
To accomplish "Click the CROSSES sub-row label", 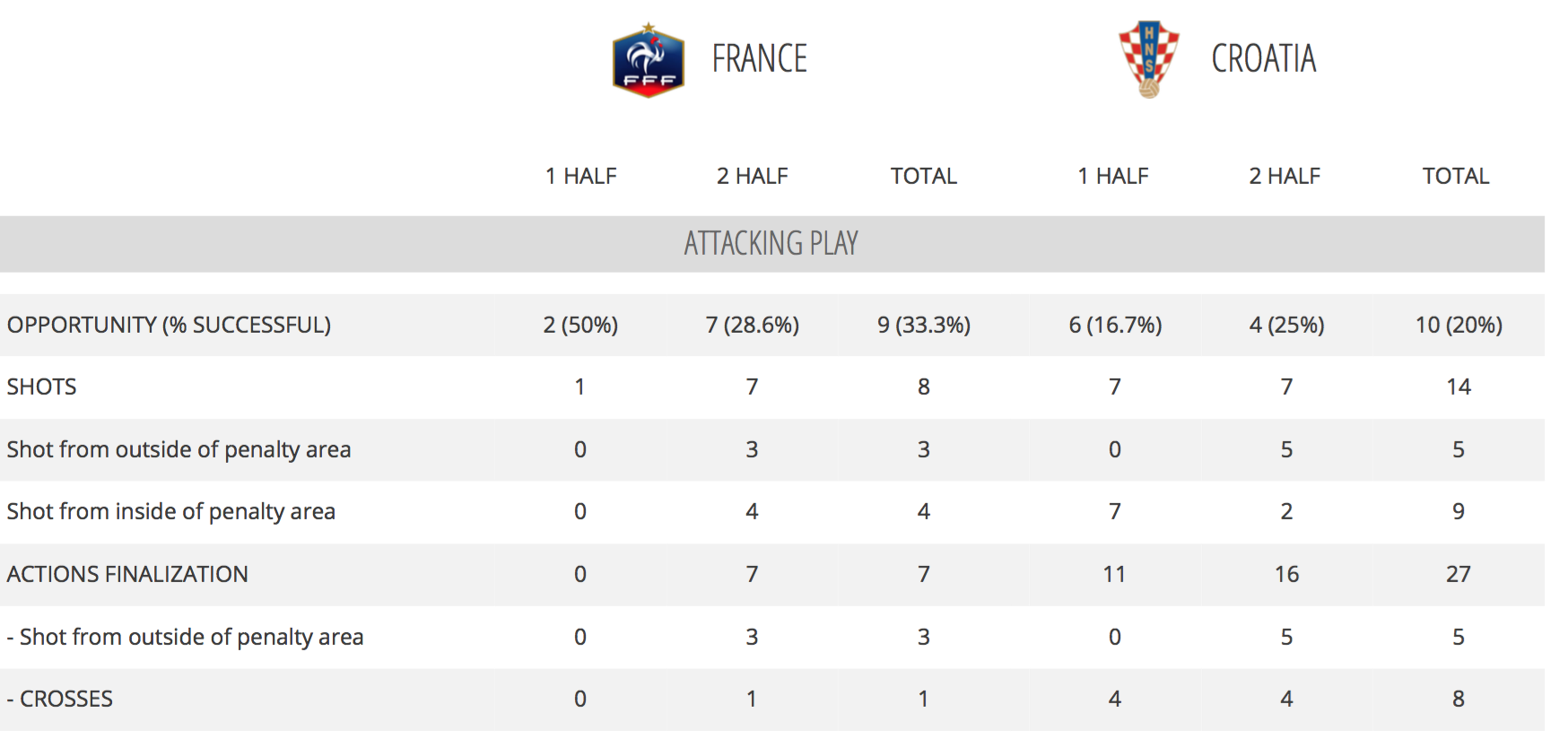I will (x=65, y=699).
